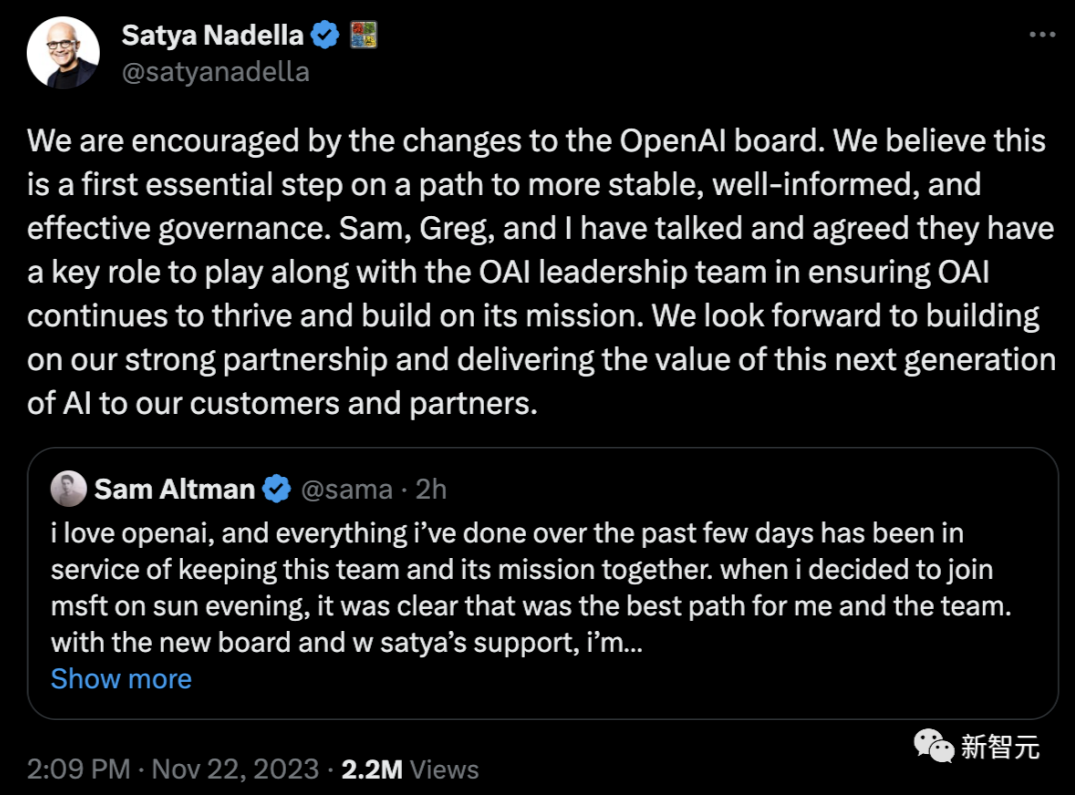The image size is (1075, 795).
Task: Click Sam Altman's small avatar in quoted tweet
Action: 67,488
